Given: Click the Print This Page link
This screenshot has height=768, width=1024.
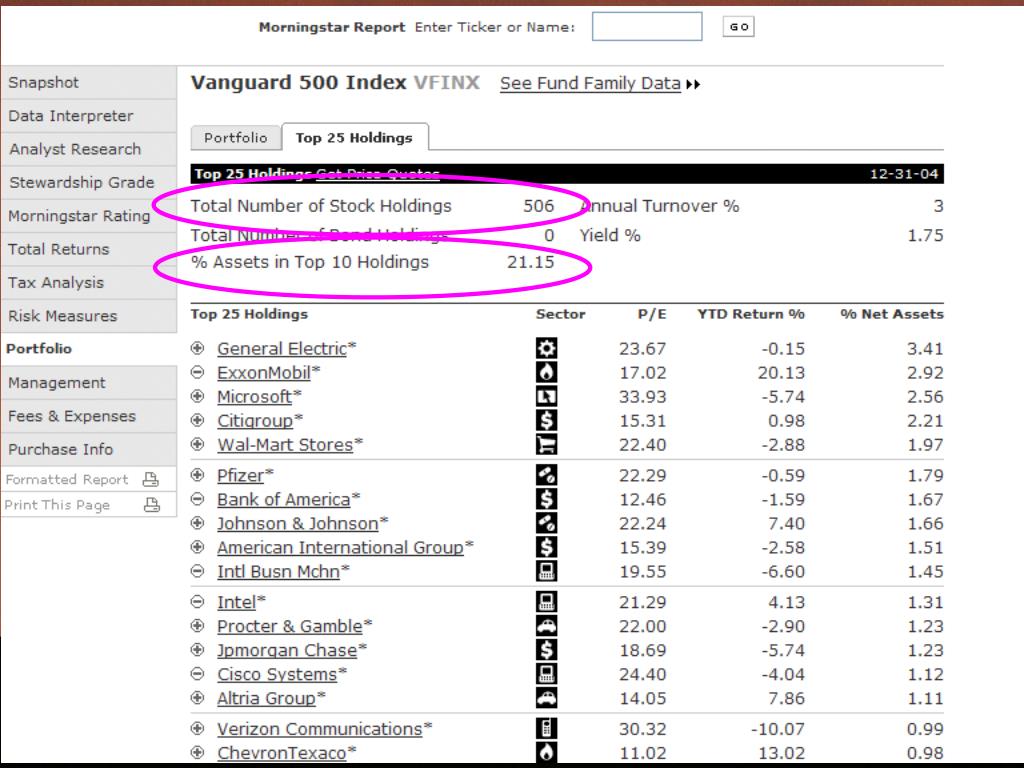Looking at the screenshot, I should [57, 505].
